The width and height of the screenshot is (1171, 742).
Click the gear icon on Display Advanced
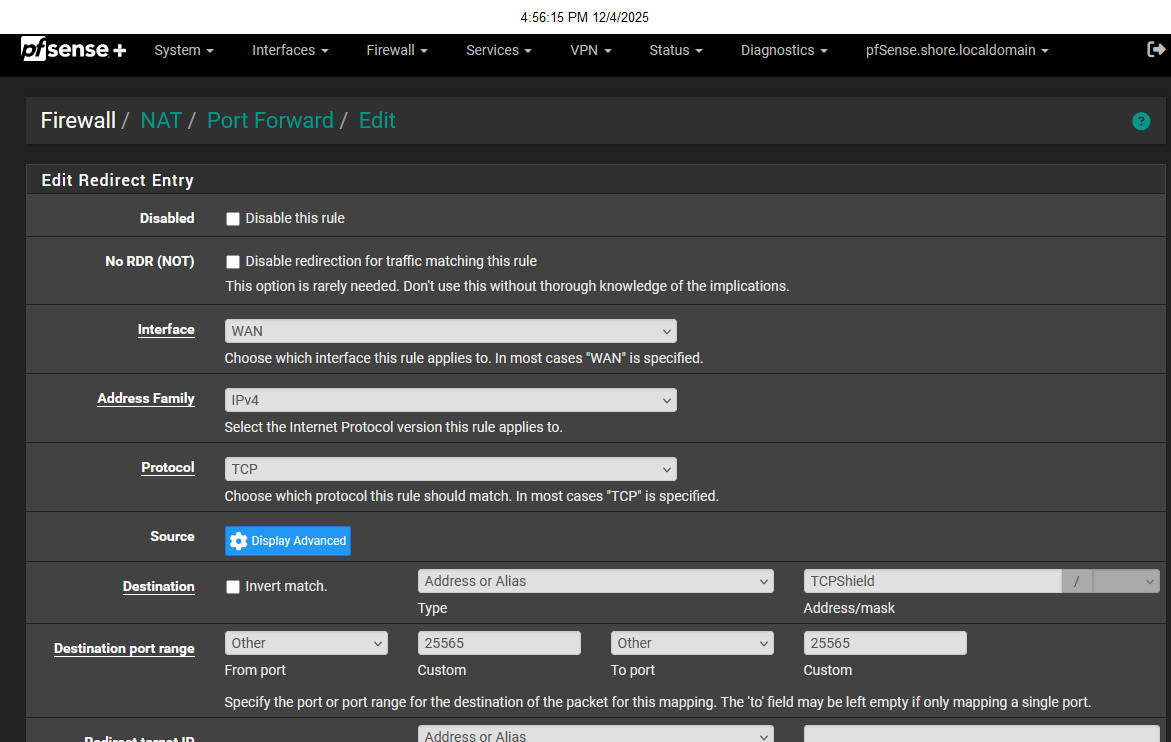[x=238, y=541]
